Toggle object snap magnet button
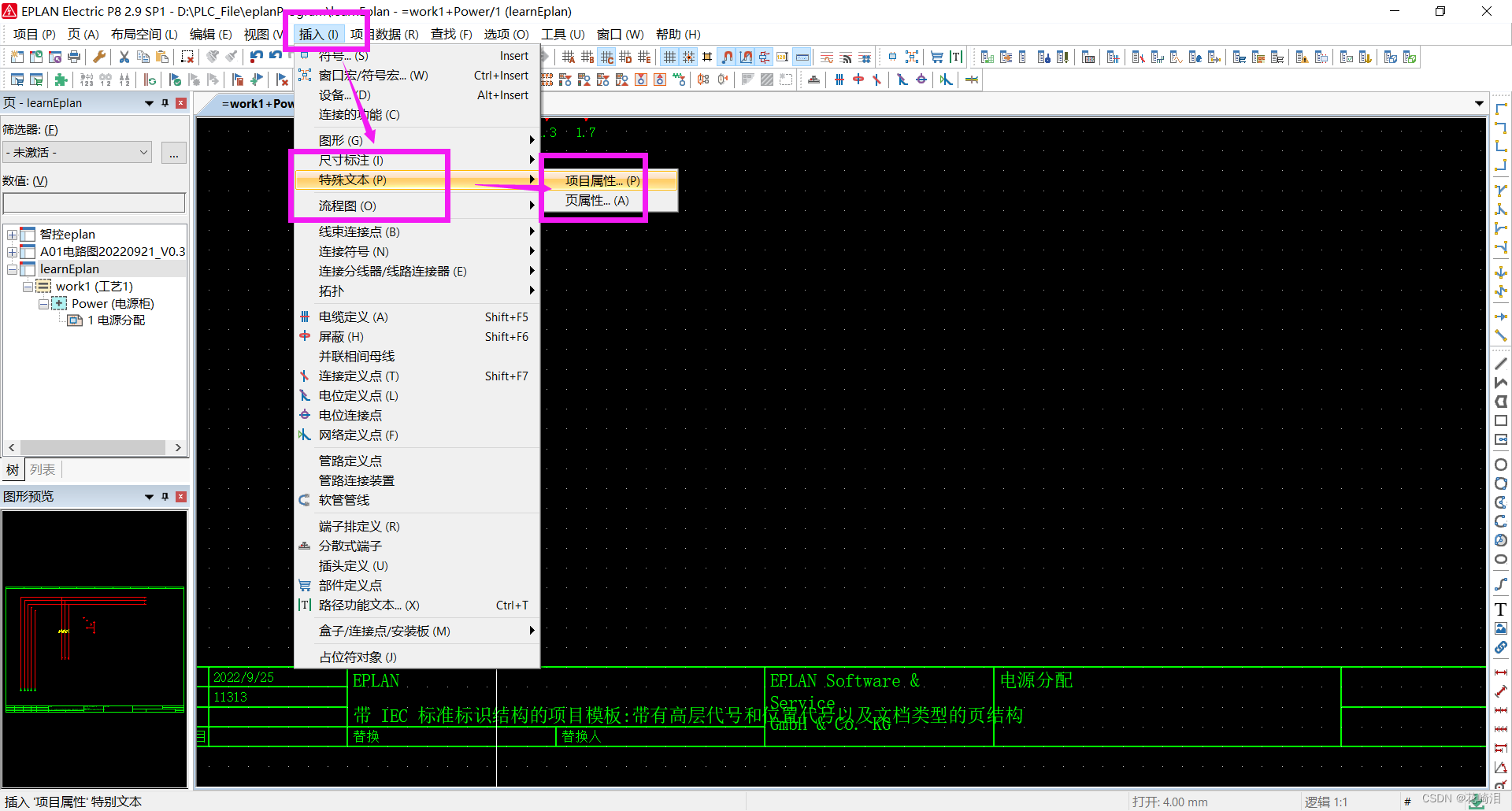 pyautogui.click(x=726, y=57)
